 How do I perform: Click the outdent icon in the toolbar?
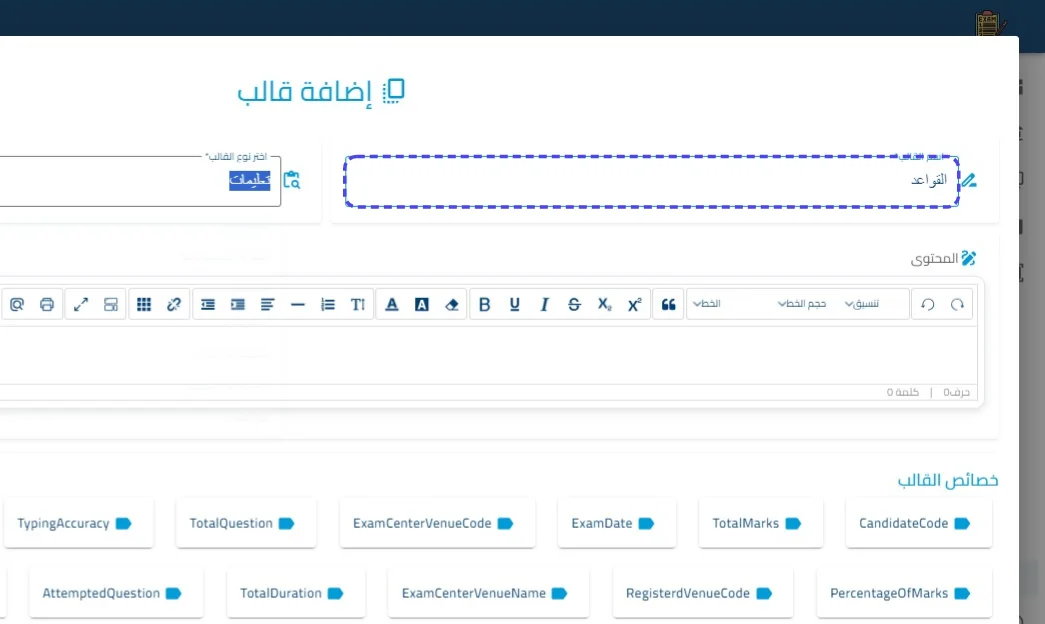[x=208, y=305]
